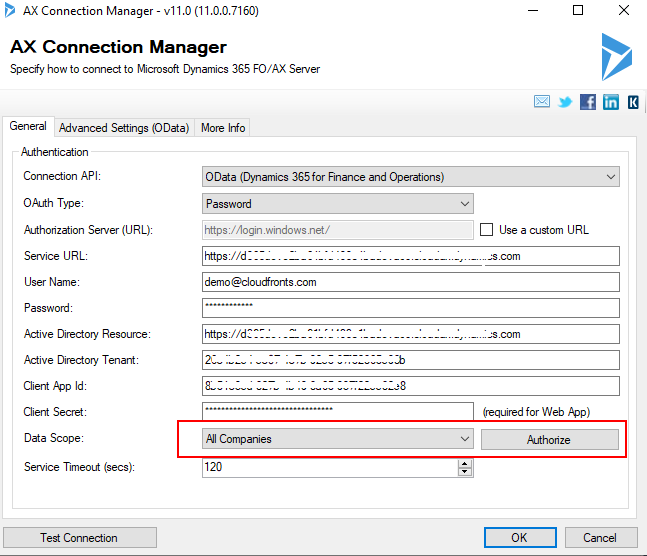The width and height of the screenshot is (647, 556).
Task: Click the disabled Authorization Server URL field
Action: click(338, 230)
